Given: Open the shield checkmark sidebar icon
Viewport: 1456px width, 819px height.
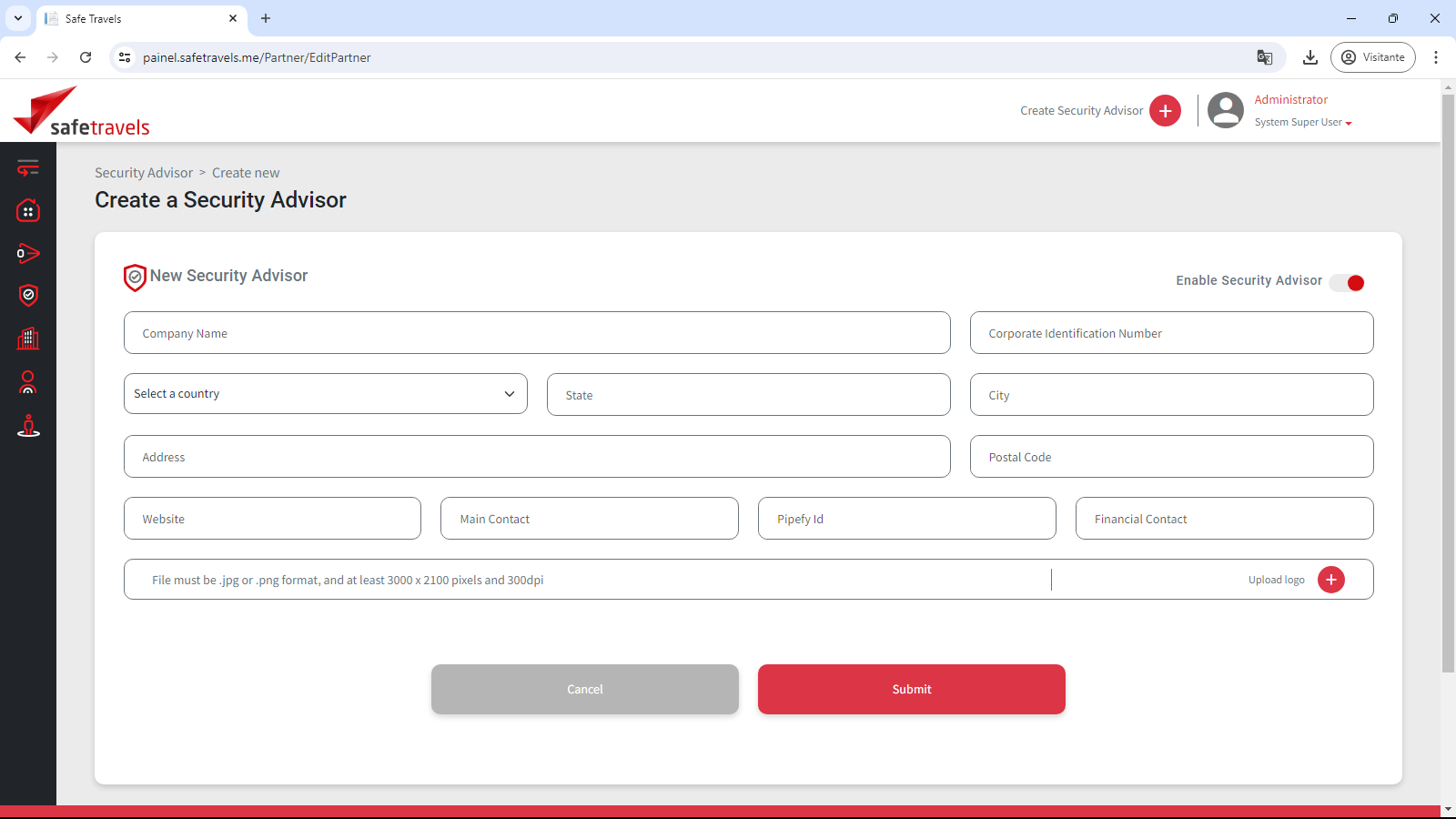Looking at the screenshot, I should tap(28, 295).
